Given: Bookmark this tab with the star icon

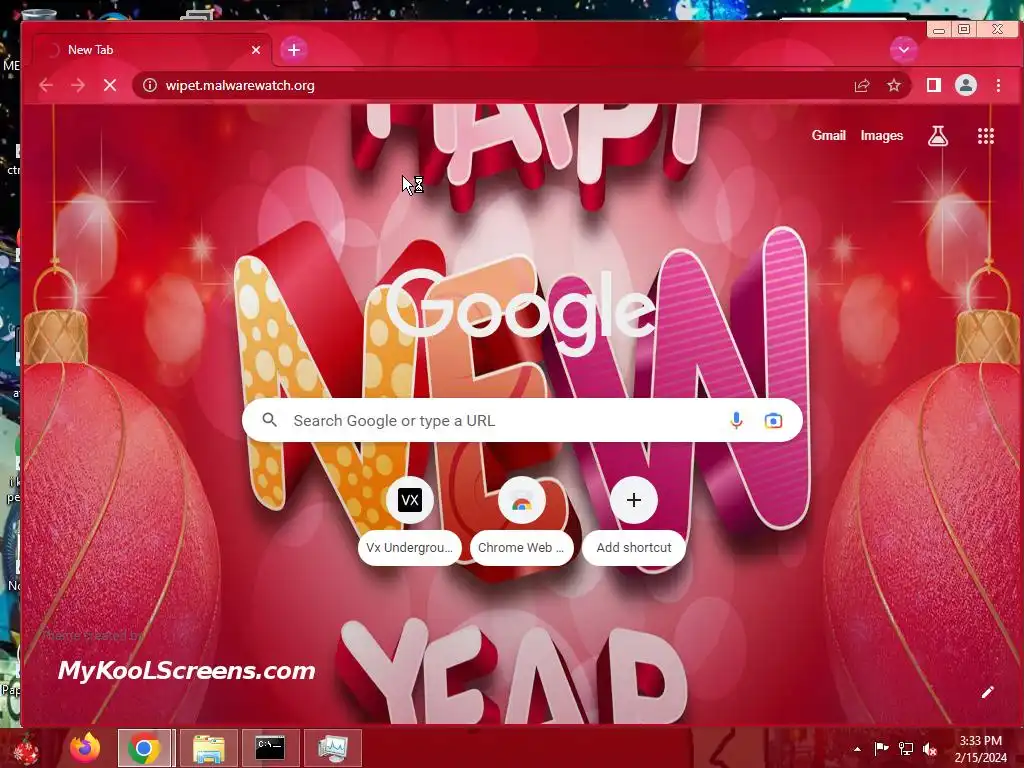Looking at the screenshot, I should [x=893, y=85].
